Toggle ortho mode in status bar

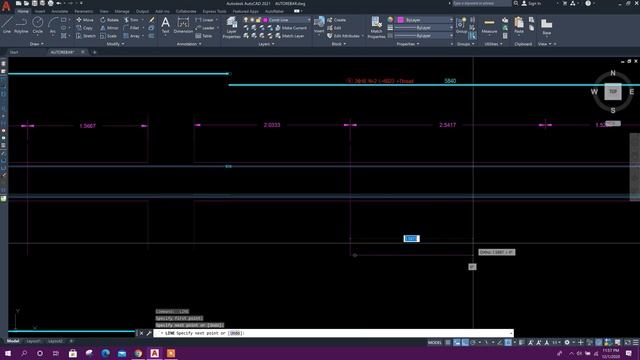coord(465,342)
